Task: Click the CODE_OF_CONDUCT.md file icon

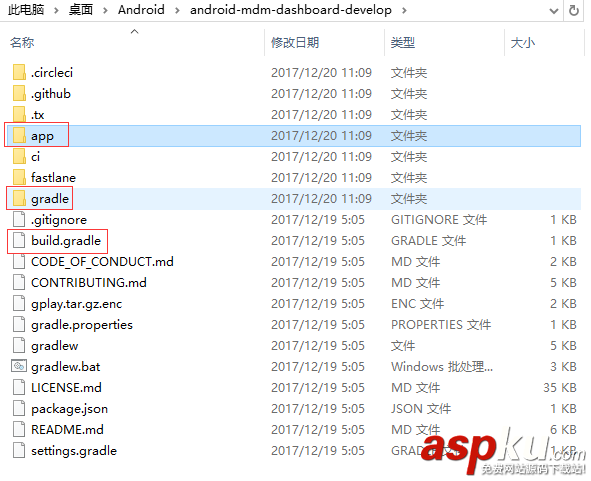Action: (x=19, y=262)
